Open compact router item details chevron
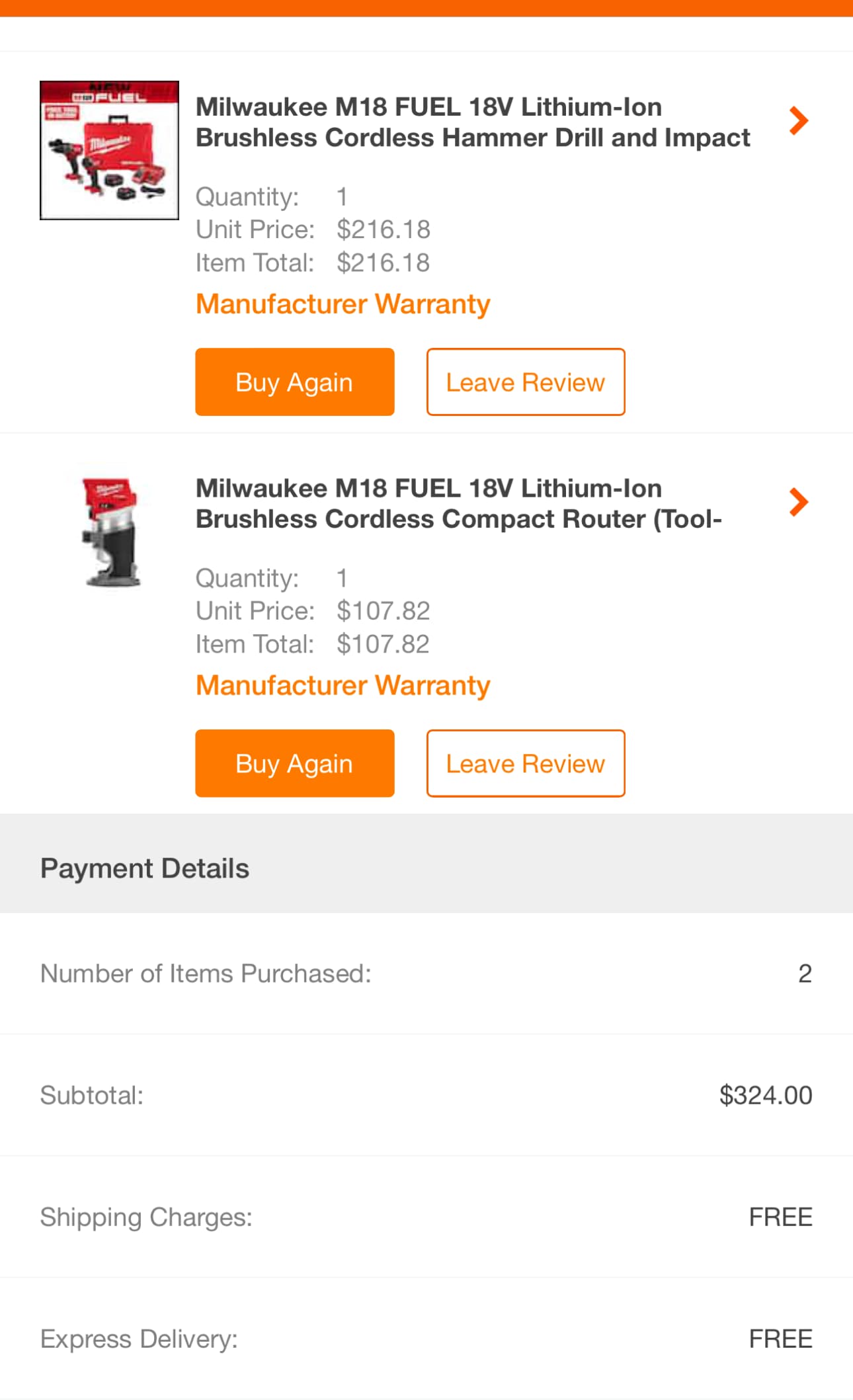The image size is (853, 1400). pos(799,503)
